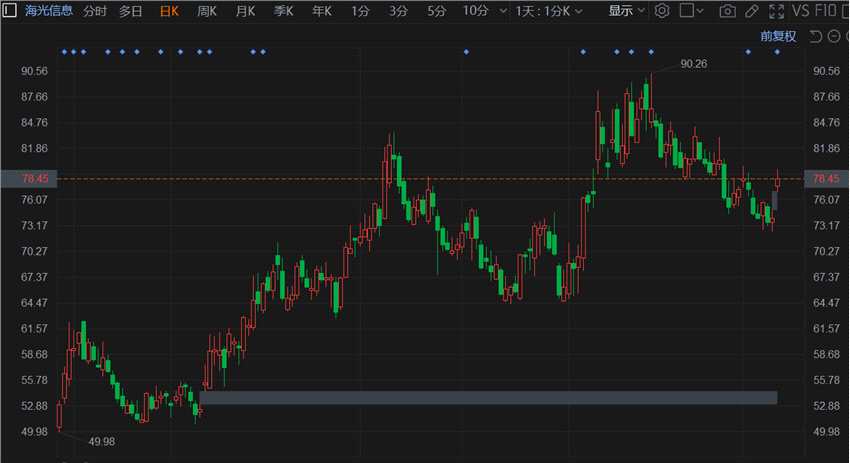
Task: Select the 月K monthly tab
Action: (245, 11)
